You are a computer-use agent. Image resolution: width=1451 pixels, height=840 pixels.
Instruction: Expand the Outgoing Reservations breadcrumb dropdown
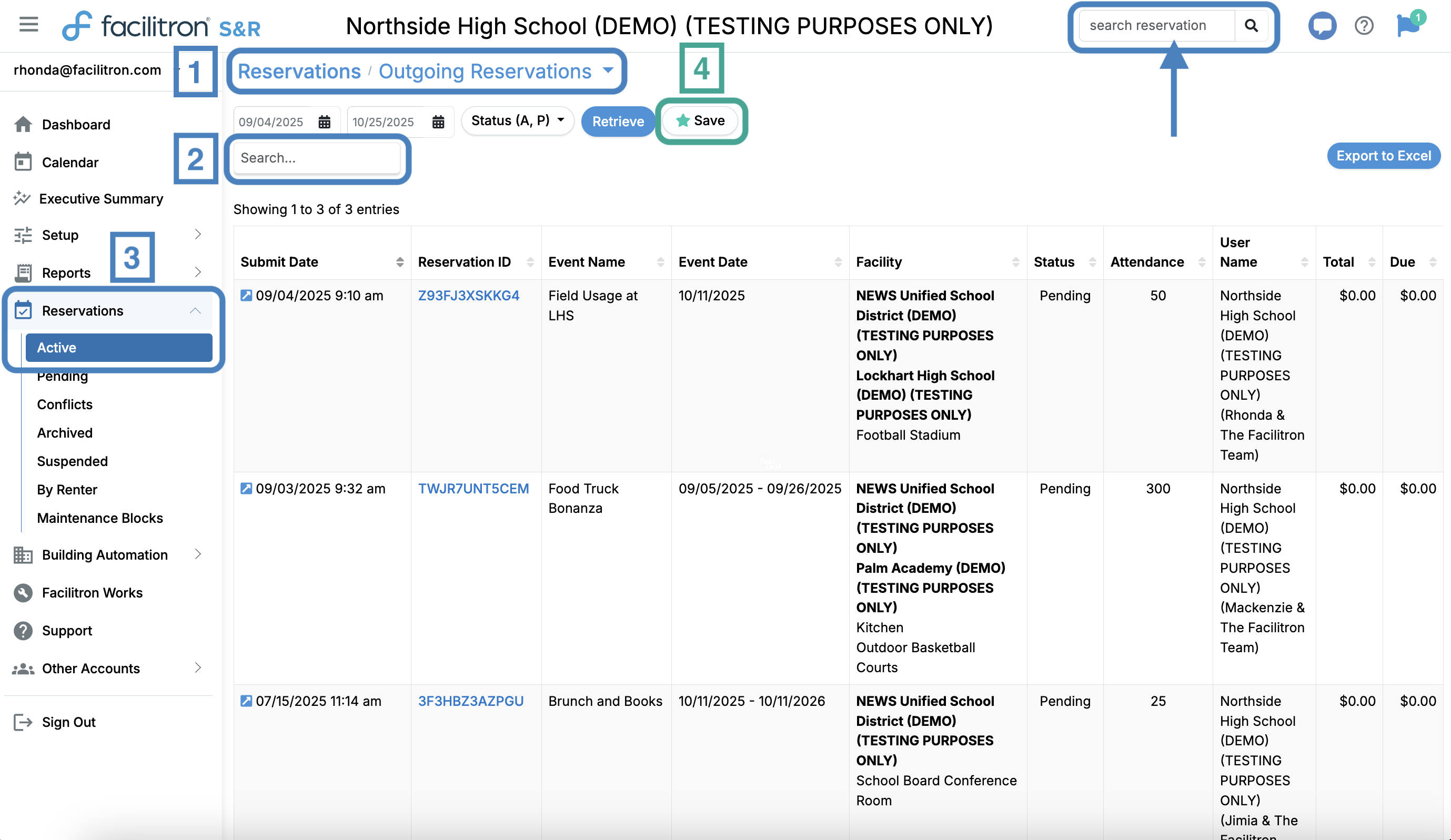pos(608,70)
